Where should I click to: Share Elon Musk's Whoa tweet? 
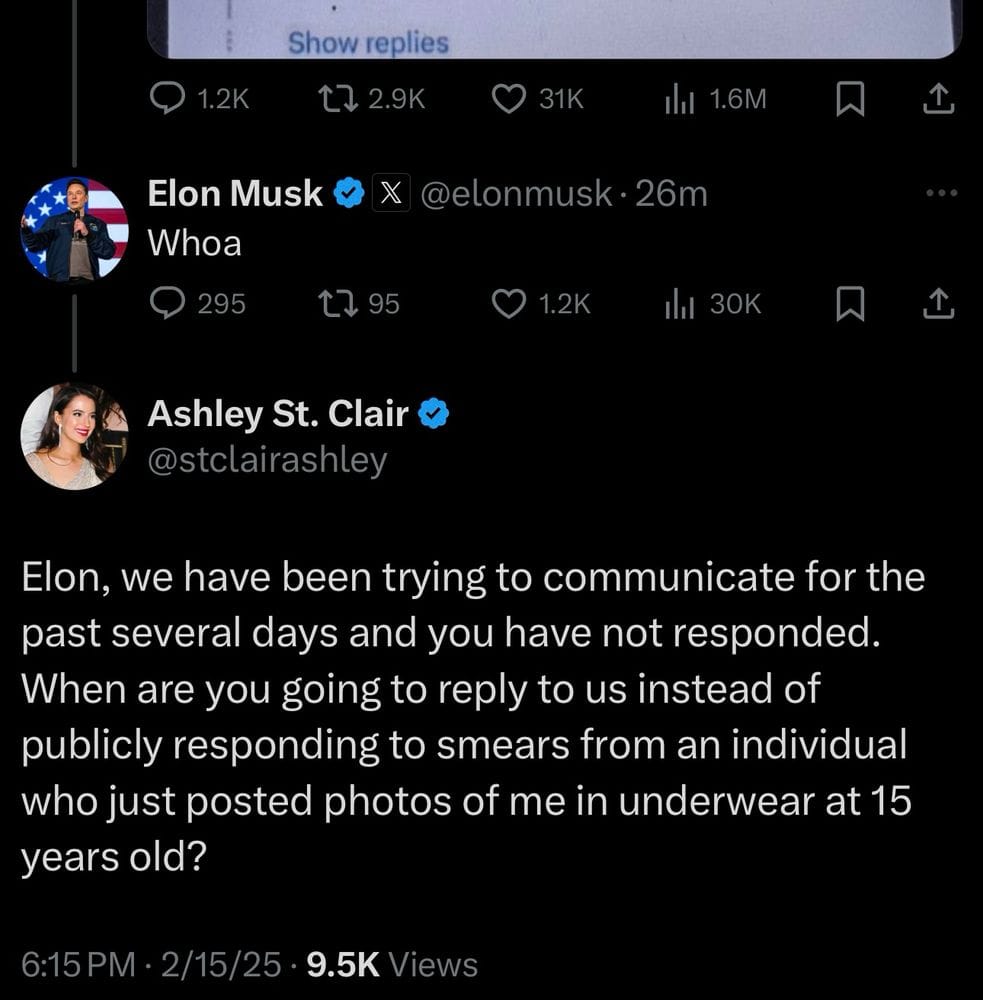point(938,304)
